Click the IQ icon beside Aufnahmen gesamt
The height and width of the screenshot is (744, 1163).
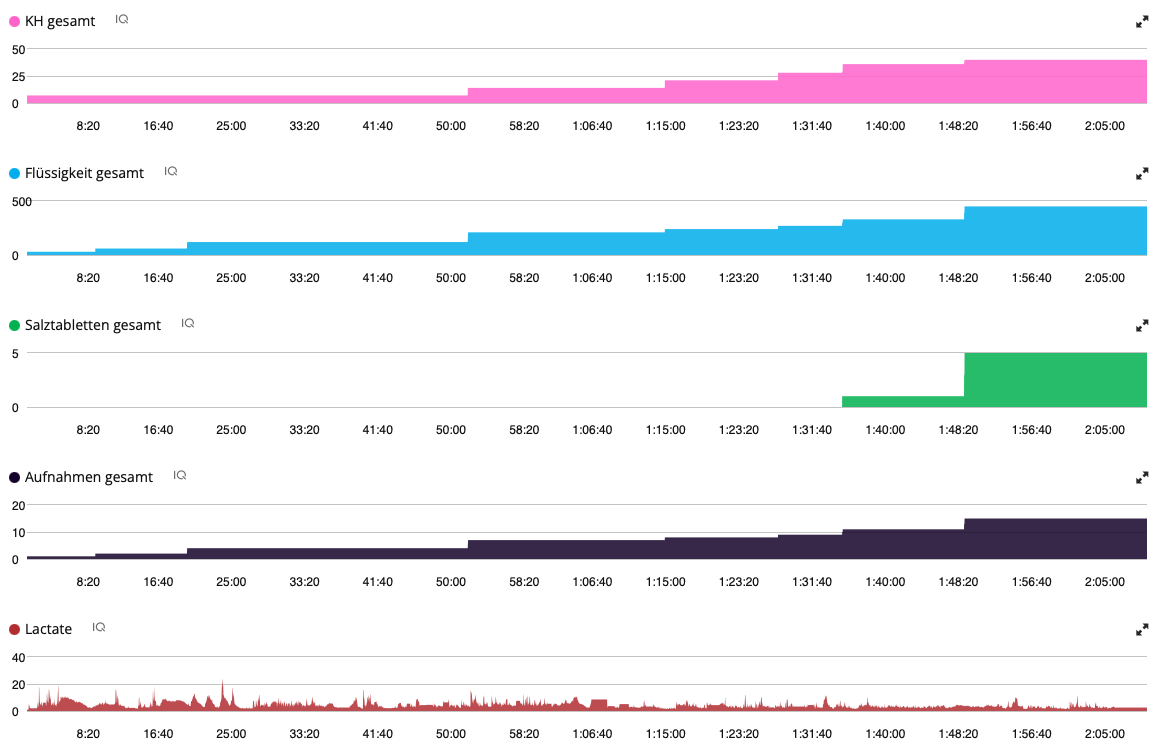tap(179, 475)
